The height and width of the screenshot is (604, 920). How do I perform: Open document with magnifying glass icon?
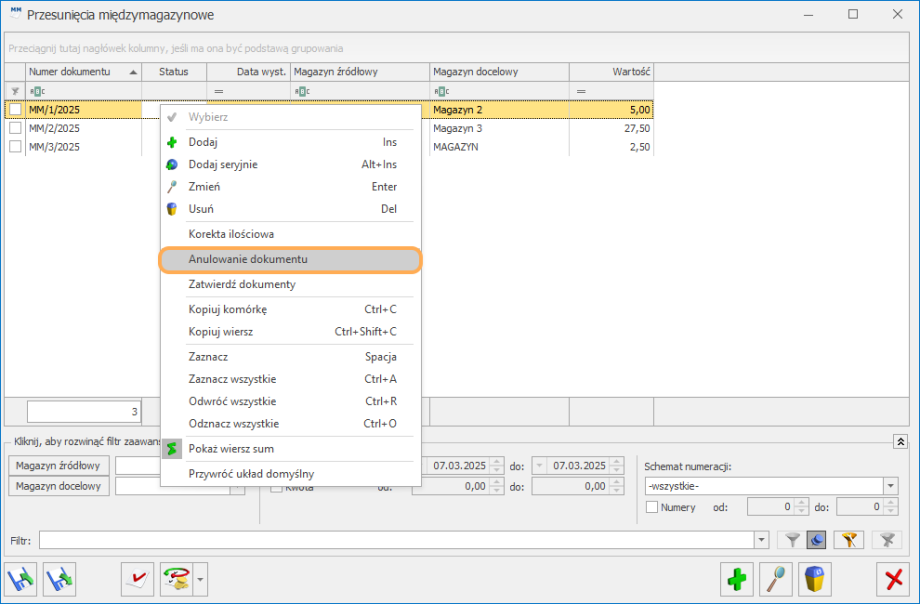click(x=776, y=579)
